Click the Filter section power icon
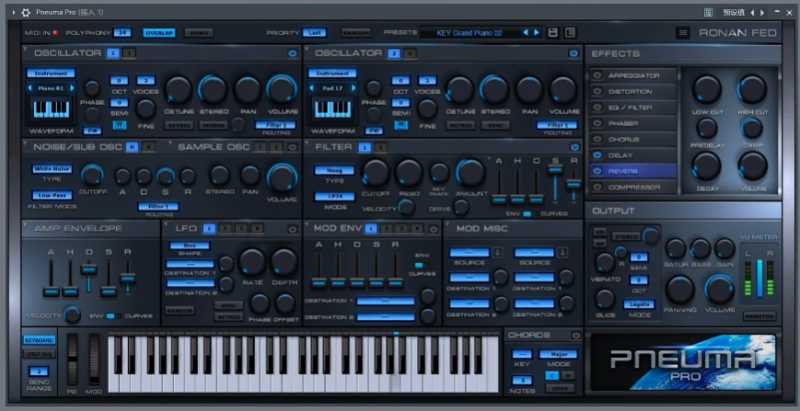 (574, 147)
